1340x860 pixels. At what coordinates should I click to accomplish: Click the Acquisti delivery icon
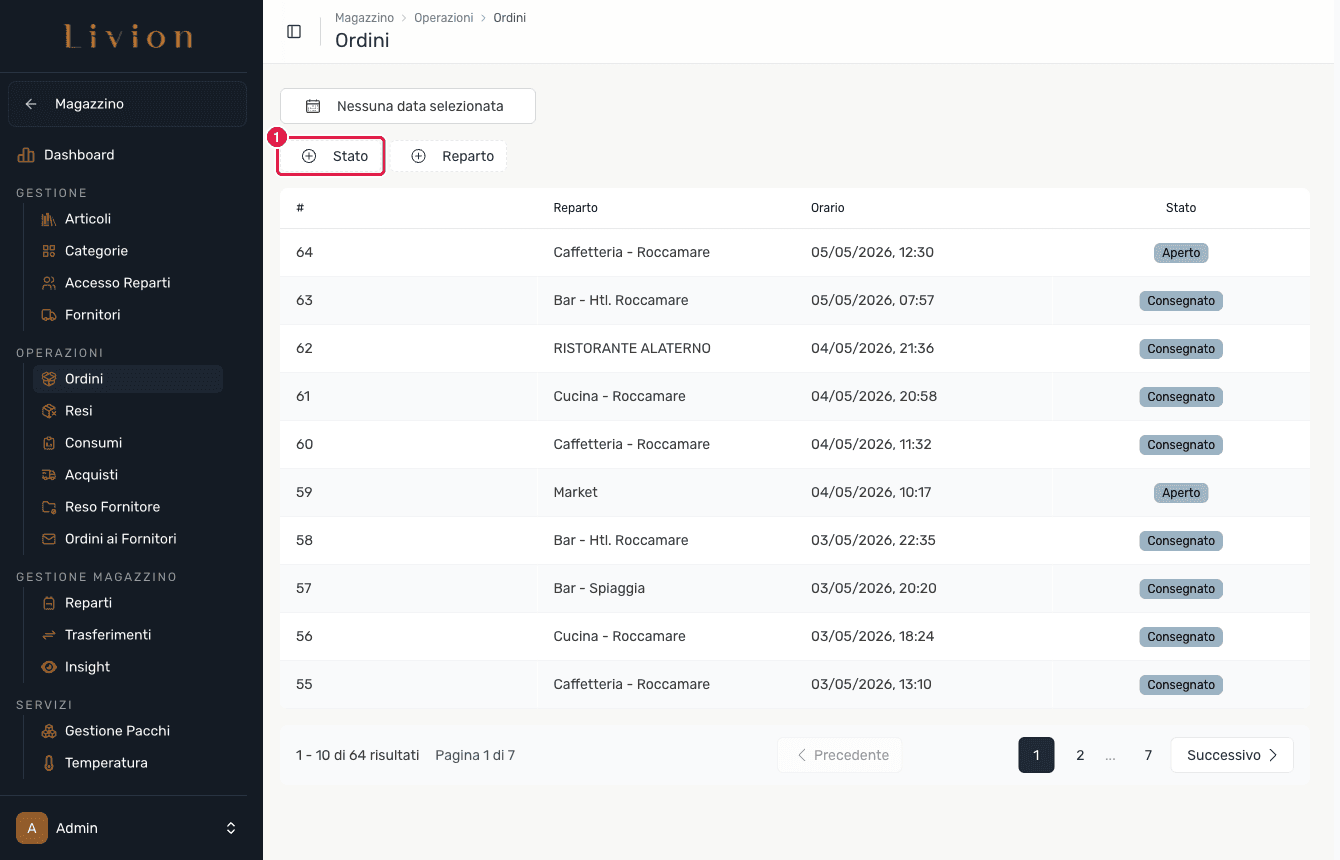click(x=48, y=475)
